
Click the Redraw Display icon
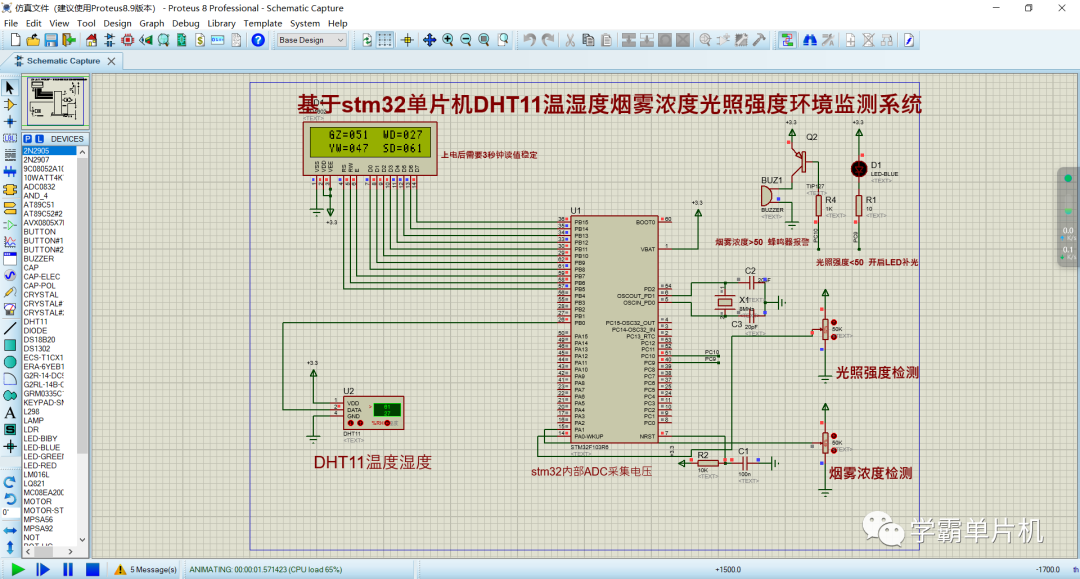(366, 41)
